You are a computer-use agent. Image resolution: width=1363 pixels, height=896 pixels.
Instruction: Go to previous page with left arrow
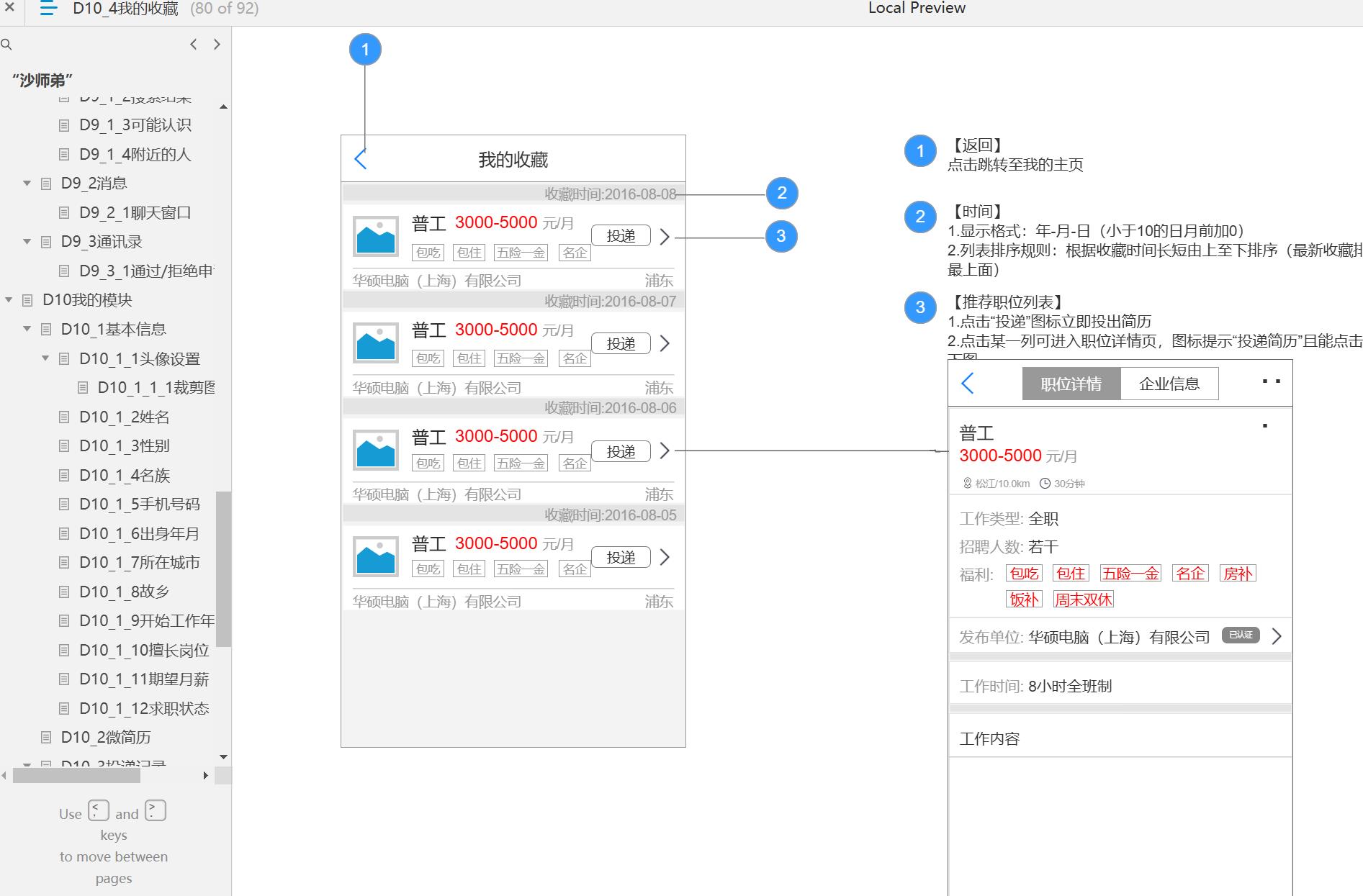pyautogui.click(x=193, y=45)
